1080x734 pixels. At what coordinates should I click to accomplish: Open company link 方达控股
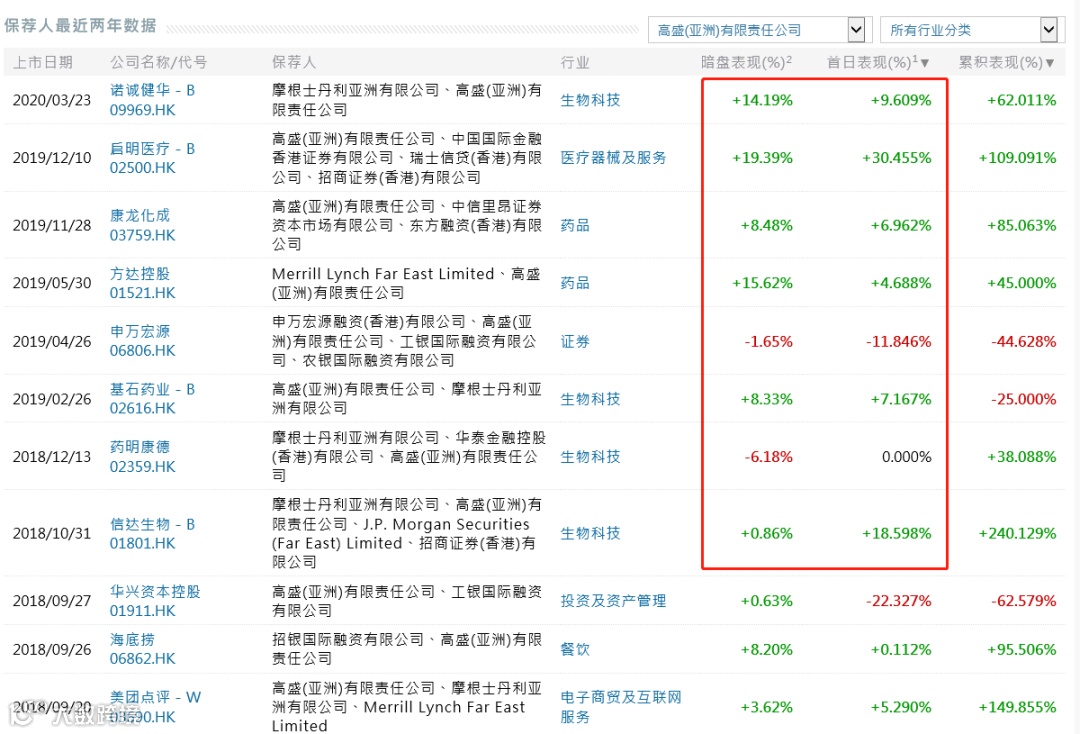click(x=140, y=274)
